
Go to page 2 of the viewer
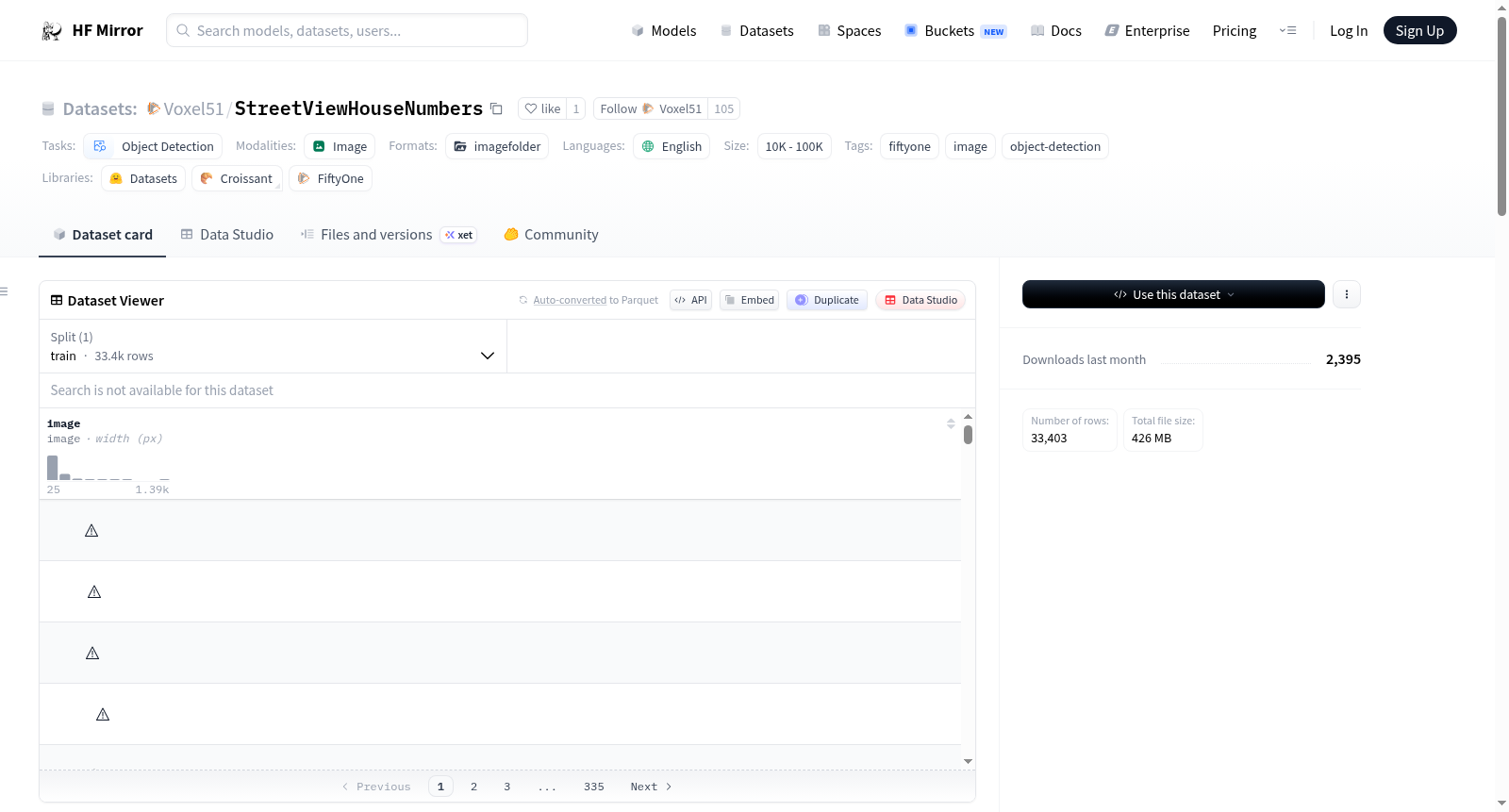point(473,787)
